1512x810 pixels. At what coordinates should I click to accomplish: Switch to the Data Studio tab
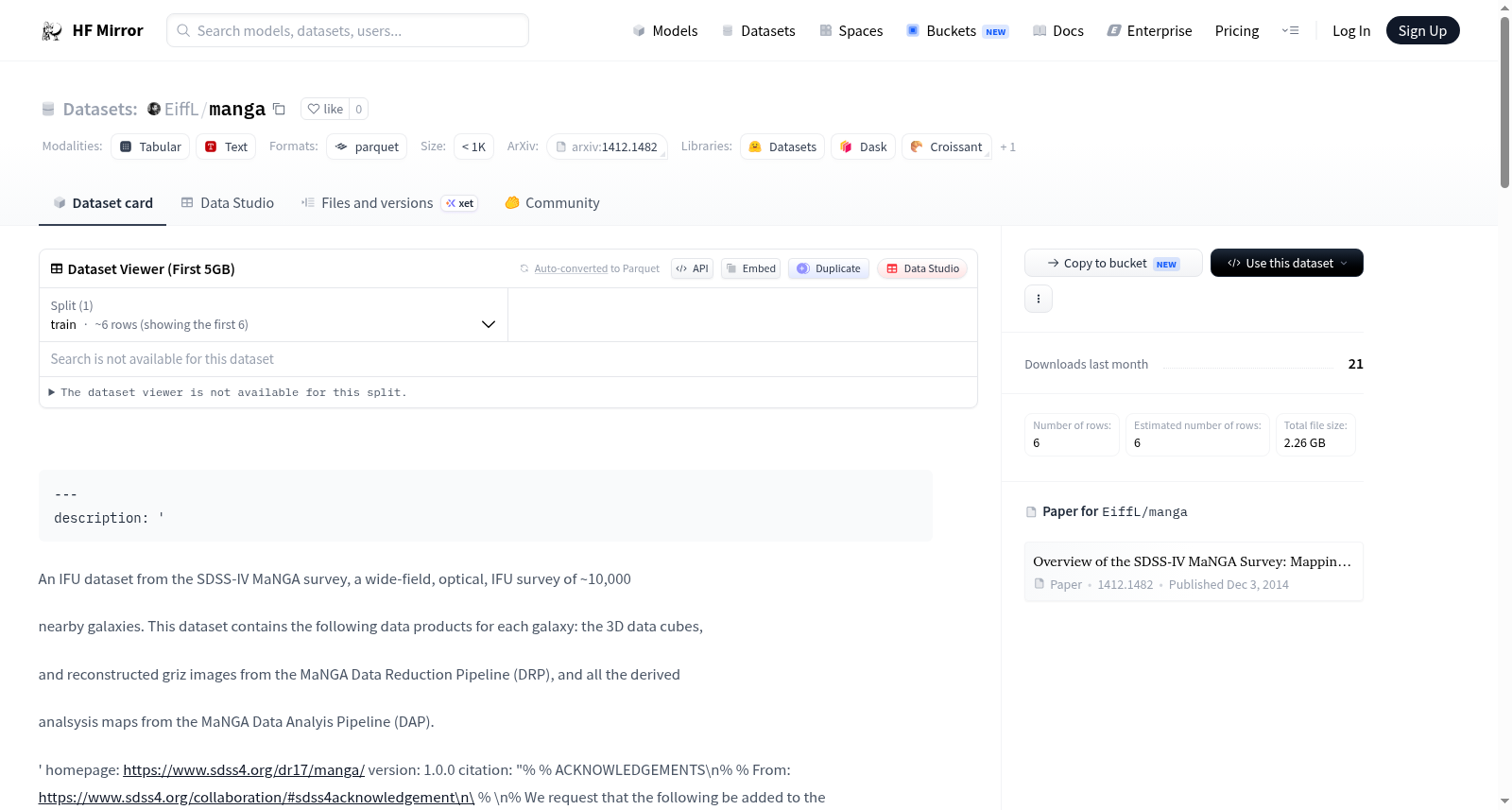228,202
